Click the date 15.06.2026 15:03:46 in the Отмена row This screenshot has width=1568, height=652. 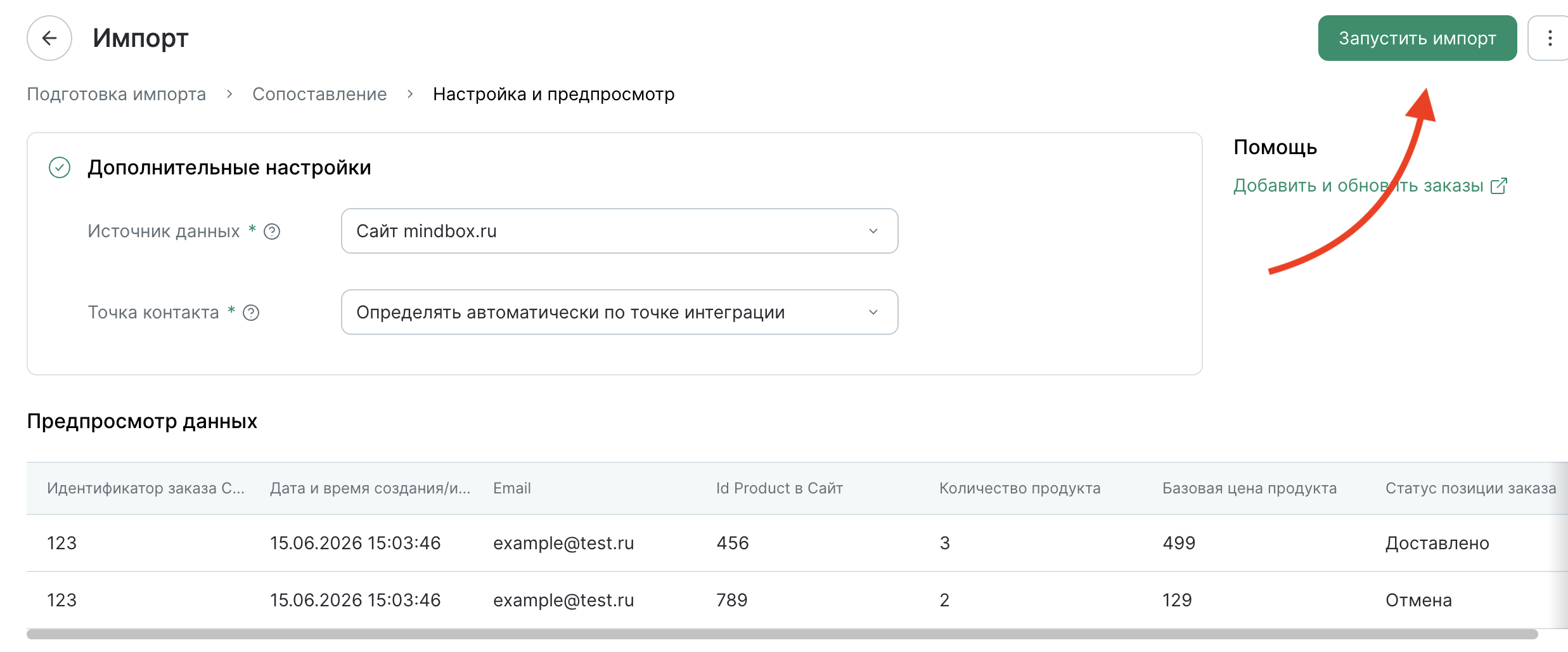[x=355, y=600]
